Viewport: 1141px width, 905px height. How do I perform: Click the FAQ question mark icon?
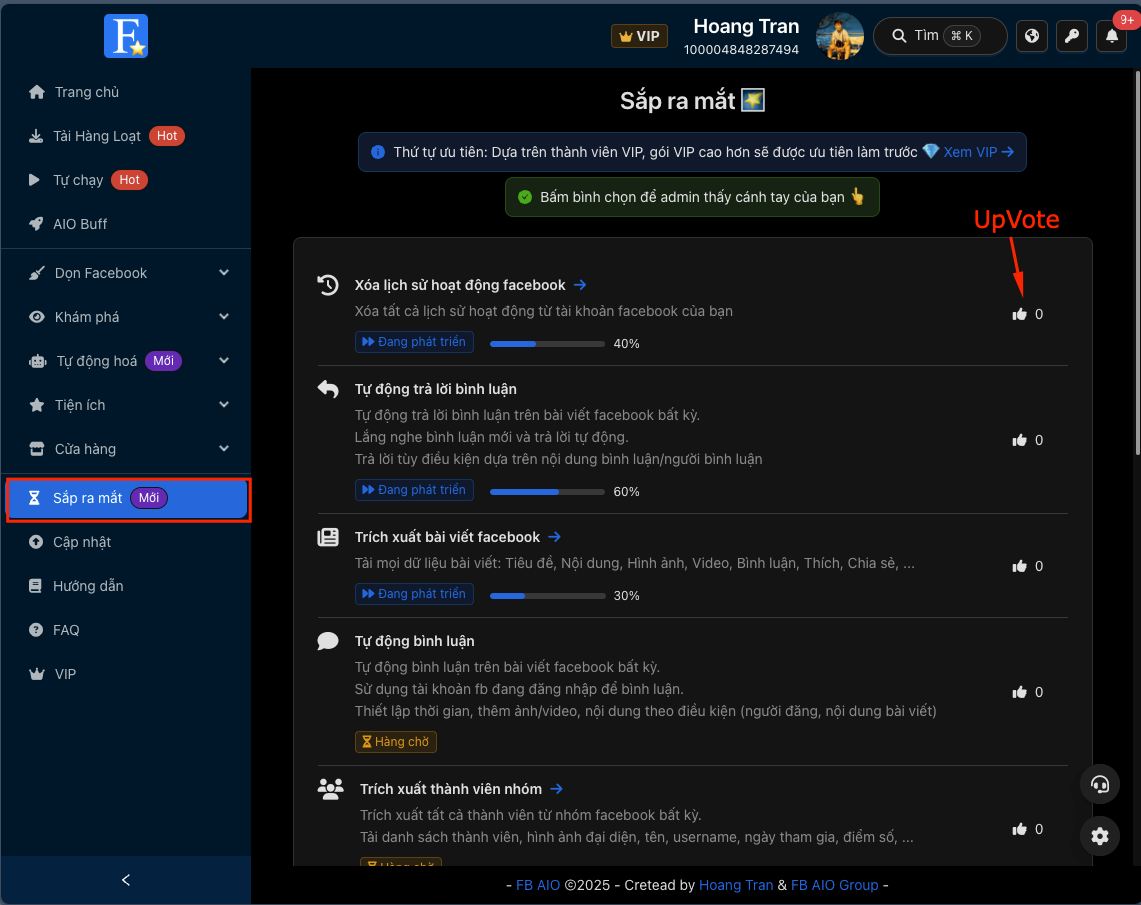pyautogui.click(x=36, y=630)
